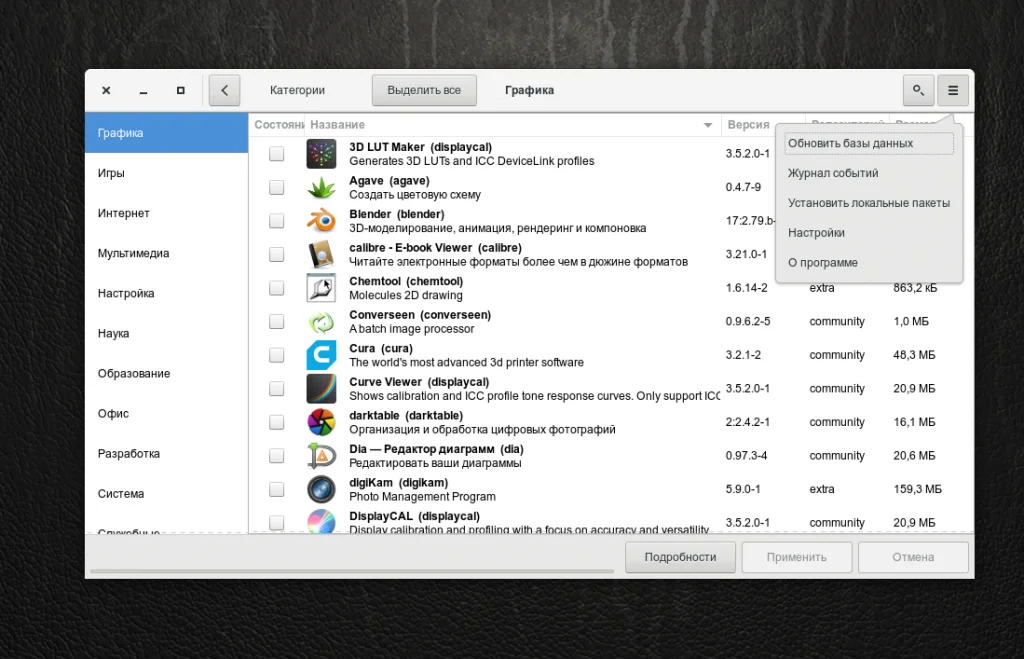Screen dimensions: 1024x659
Task: Enable the Cura checkbox
Action: (x=277, y=355)
